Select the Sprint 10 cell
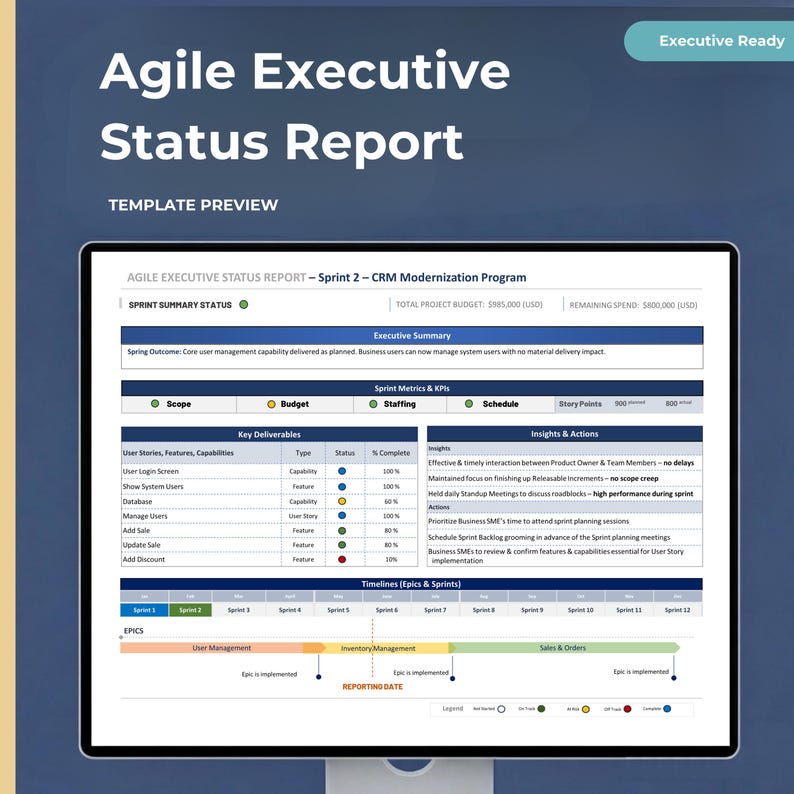This screenshot has height=794, width=794. pos(580,610)
